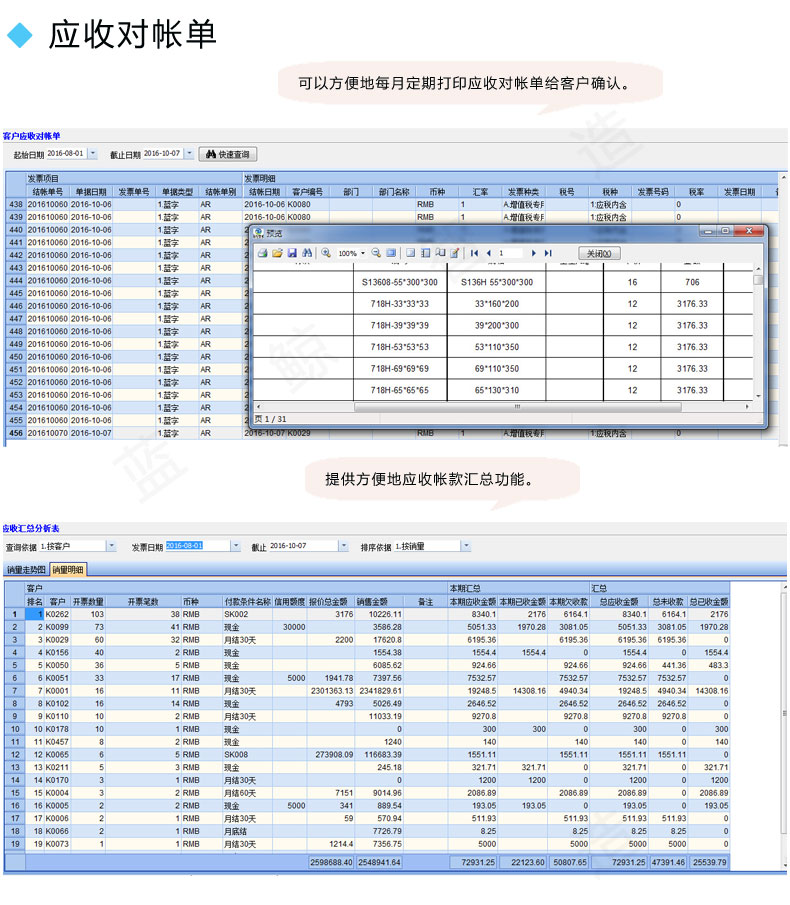Go to last page in preview

(548, 253)
